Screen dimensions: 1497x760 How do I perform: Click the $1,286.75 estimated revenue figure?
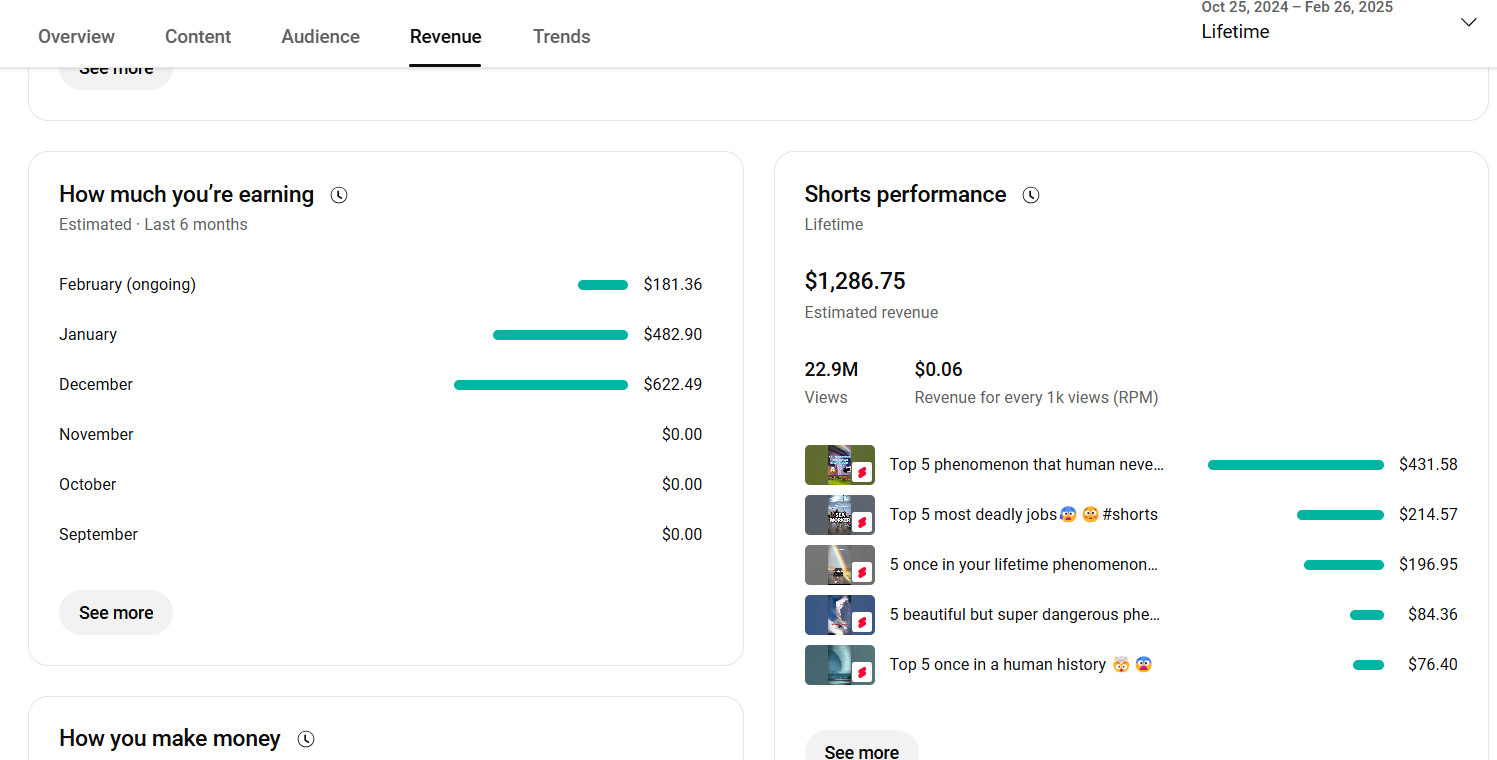[x=855, y=281]
